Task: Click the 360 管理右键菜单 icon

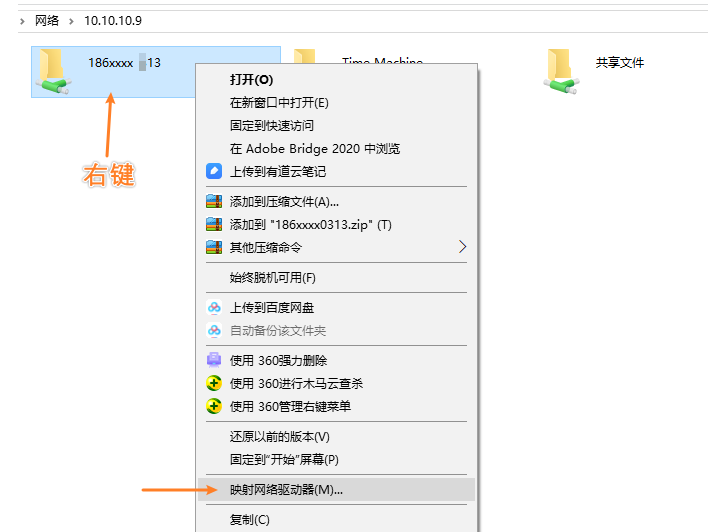Action: point(213,406)
